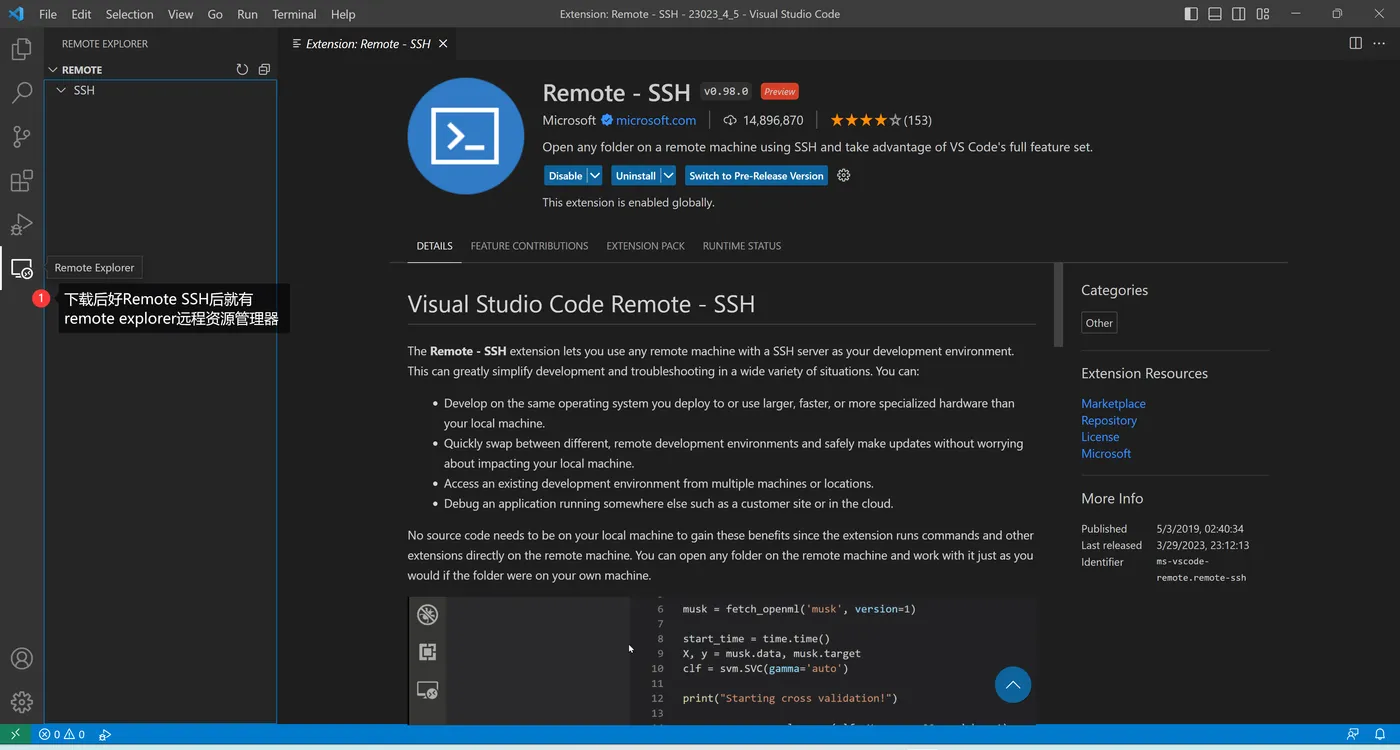Open the Run menu

coord(248,14)
